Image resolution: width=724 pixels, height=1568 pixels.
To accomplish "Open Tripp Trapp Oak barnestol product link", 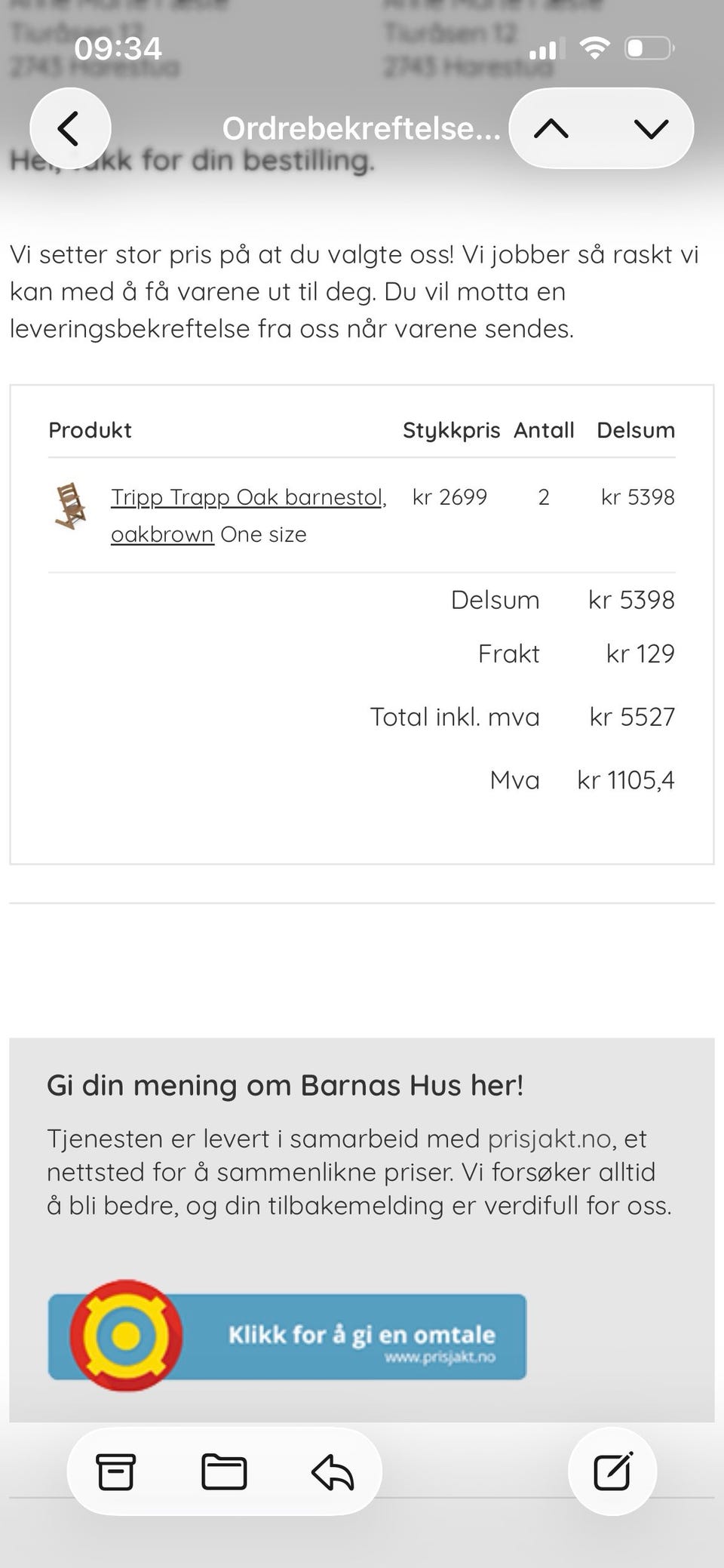I will (x=249, y=497).
